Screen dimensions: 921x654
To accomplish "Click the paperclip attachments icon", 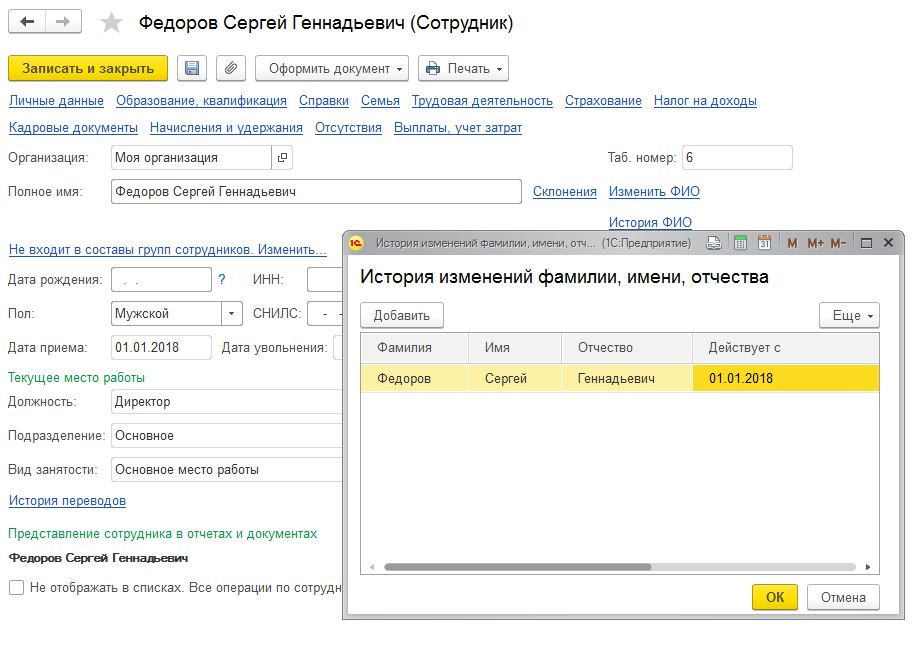I will (x=230, y=68).
